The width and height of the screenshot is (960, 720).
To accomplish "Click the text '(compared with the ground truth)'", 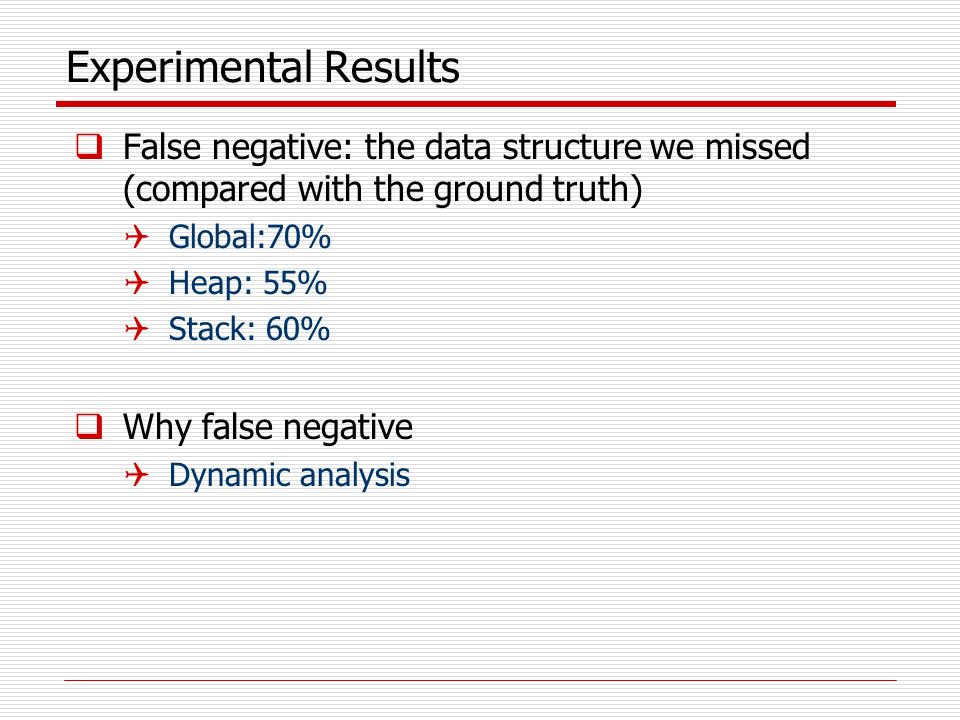I will pos(383,189).
